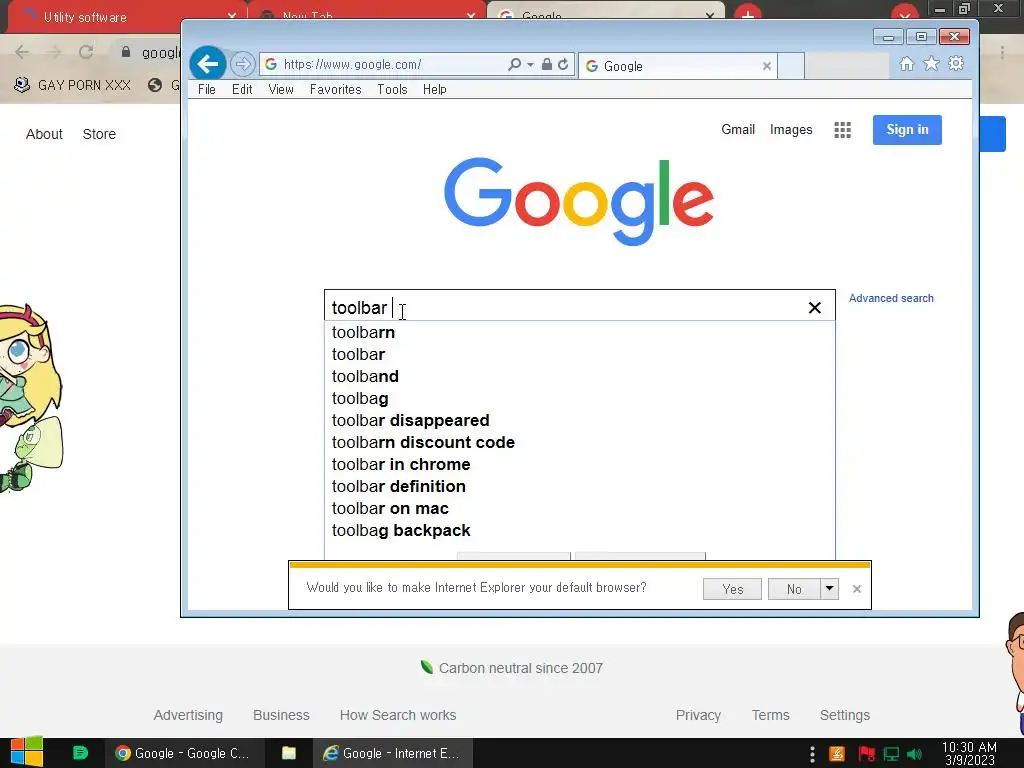Click the lock security icon in IE address bar
The height and width of the screenshot is (768, 1024).
tap(547, 64)
